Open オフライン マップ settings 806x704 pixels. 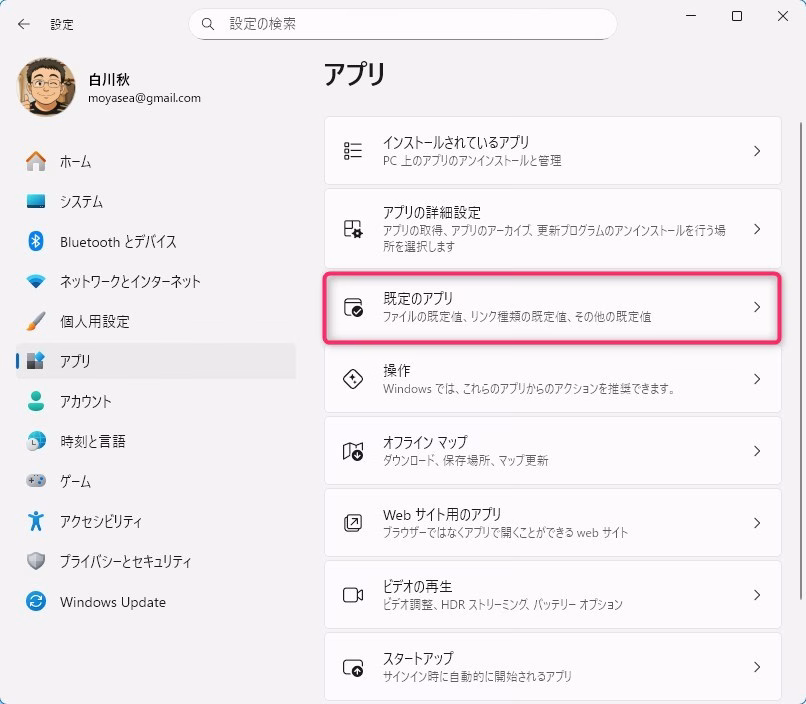coord(553,451)
